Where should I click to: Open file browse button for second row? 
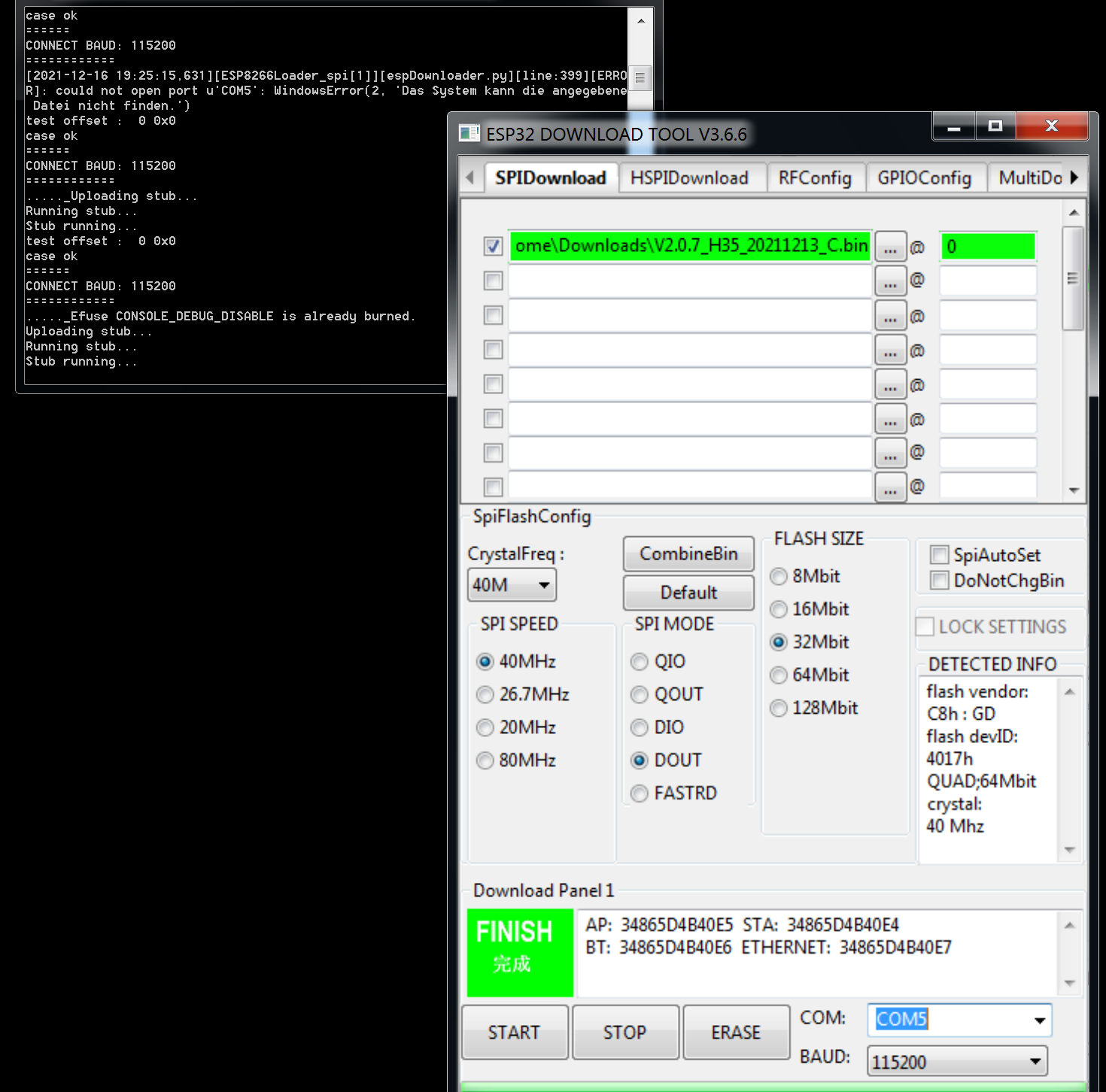pyautogui.click(x=891, y=281)
